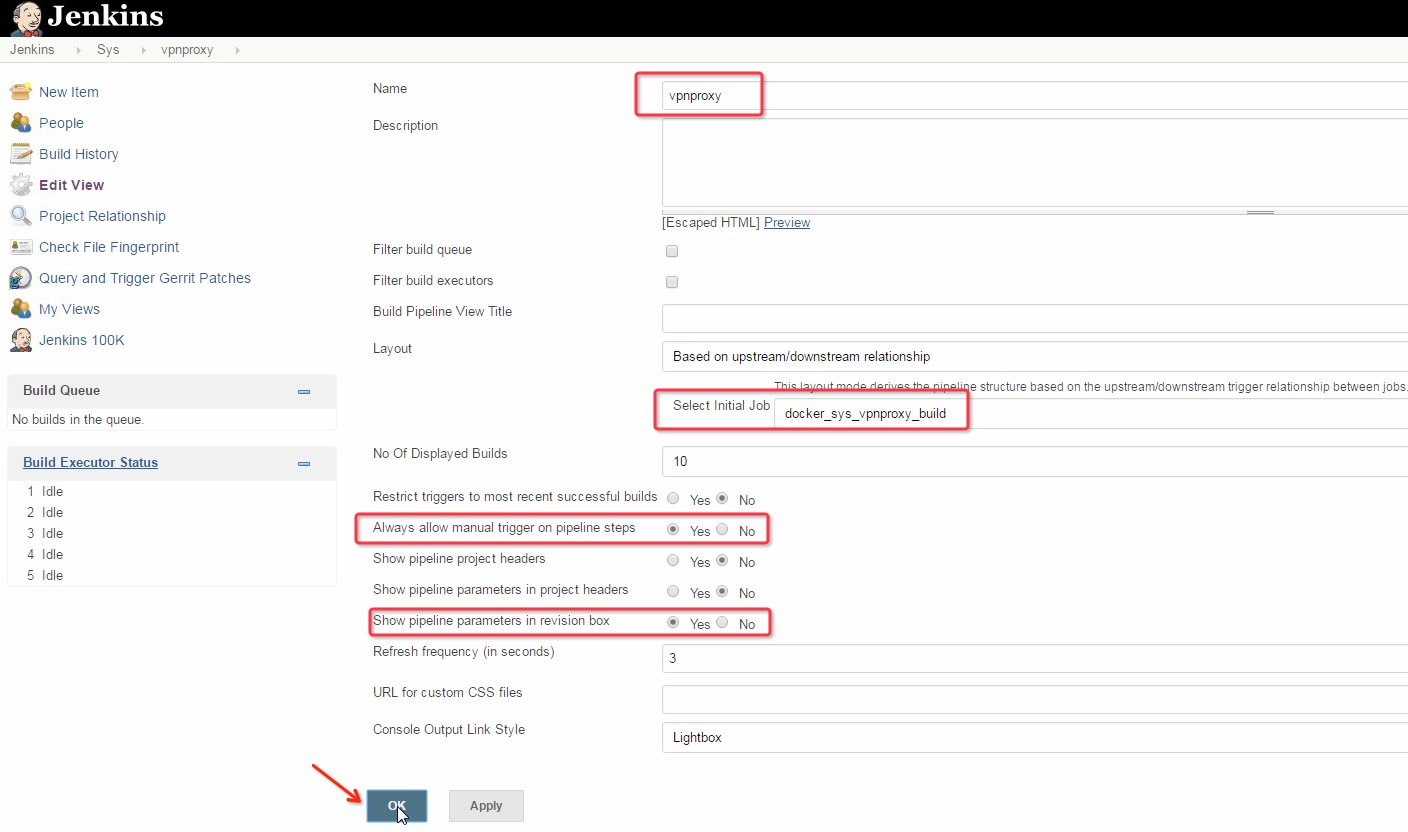Choose No for Always allow manual trigger

723,530
